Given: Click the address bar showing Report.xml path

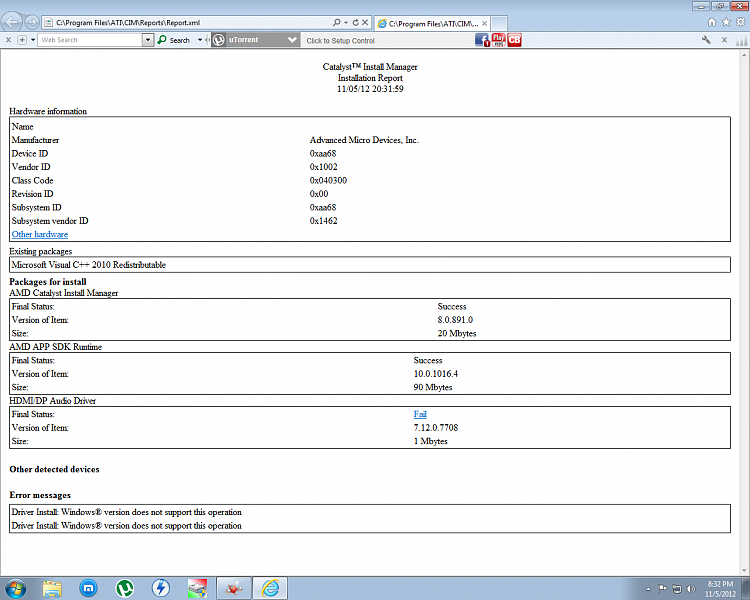Looking at the screenshot, I should (191, 22).
